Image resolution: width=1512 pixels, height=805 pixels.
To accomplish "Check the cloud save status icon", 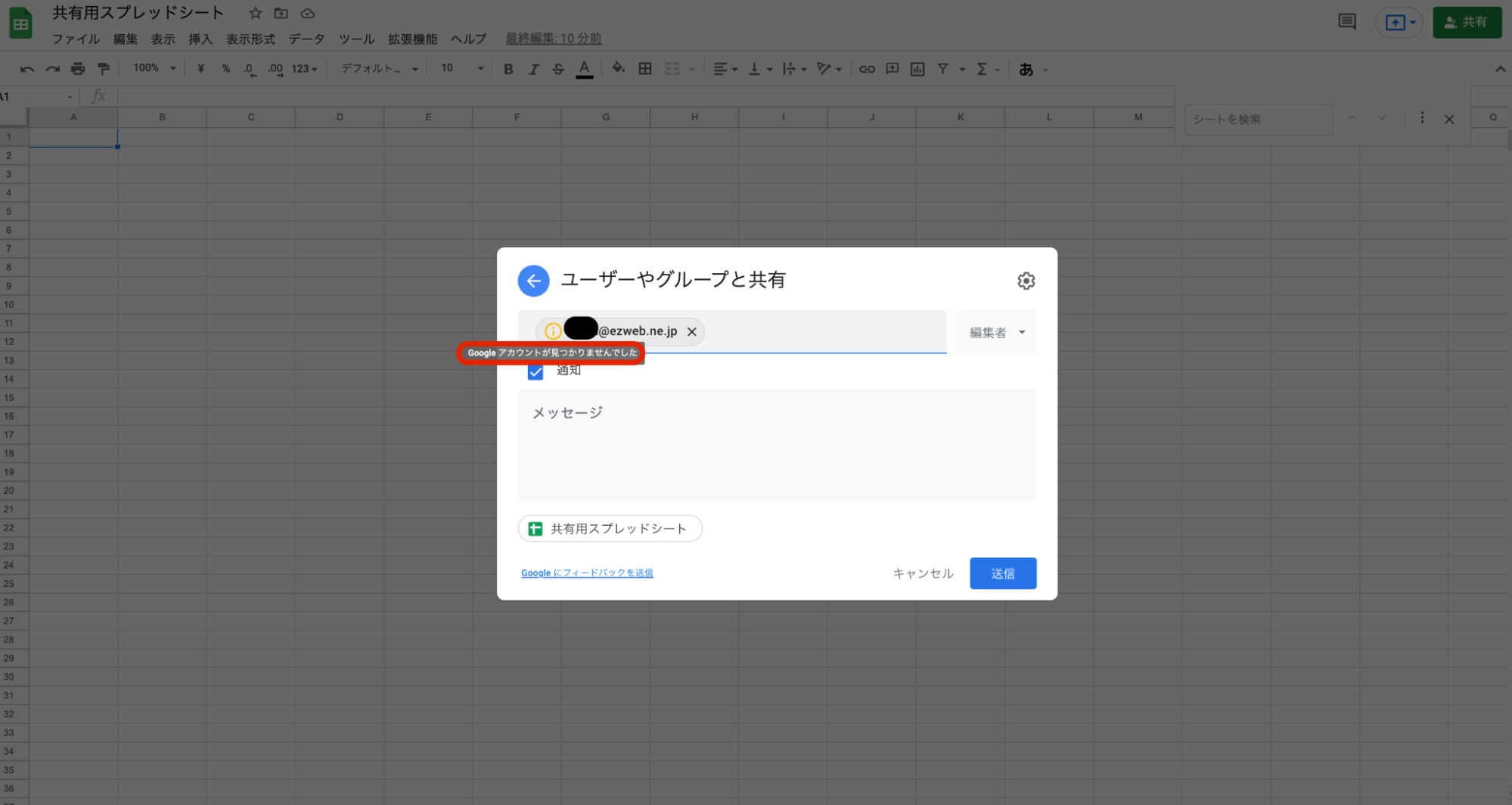I will pos(307,14).
